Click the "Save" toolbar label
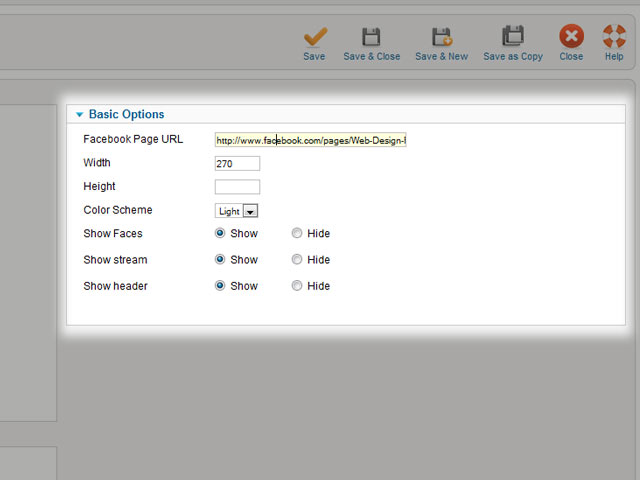The height and width of the screenshot is (480, 640). tap(314, 56)
